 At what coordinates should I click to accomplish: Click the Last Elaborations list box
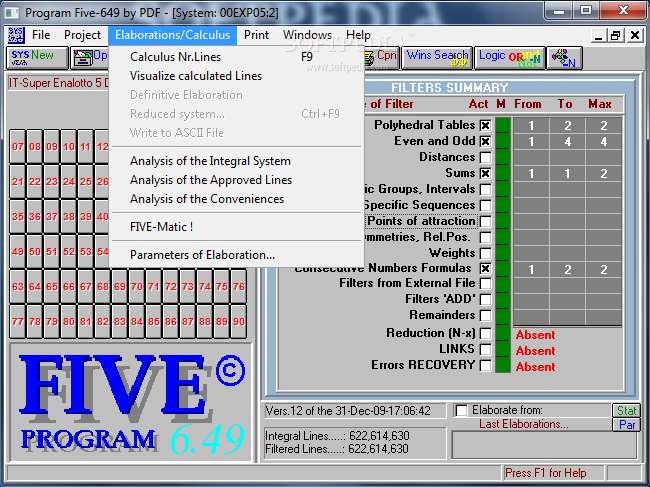pos(544,445)
